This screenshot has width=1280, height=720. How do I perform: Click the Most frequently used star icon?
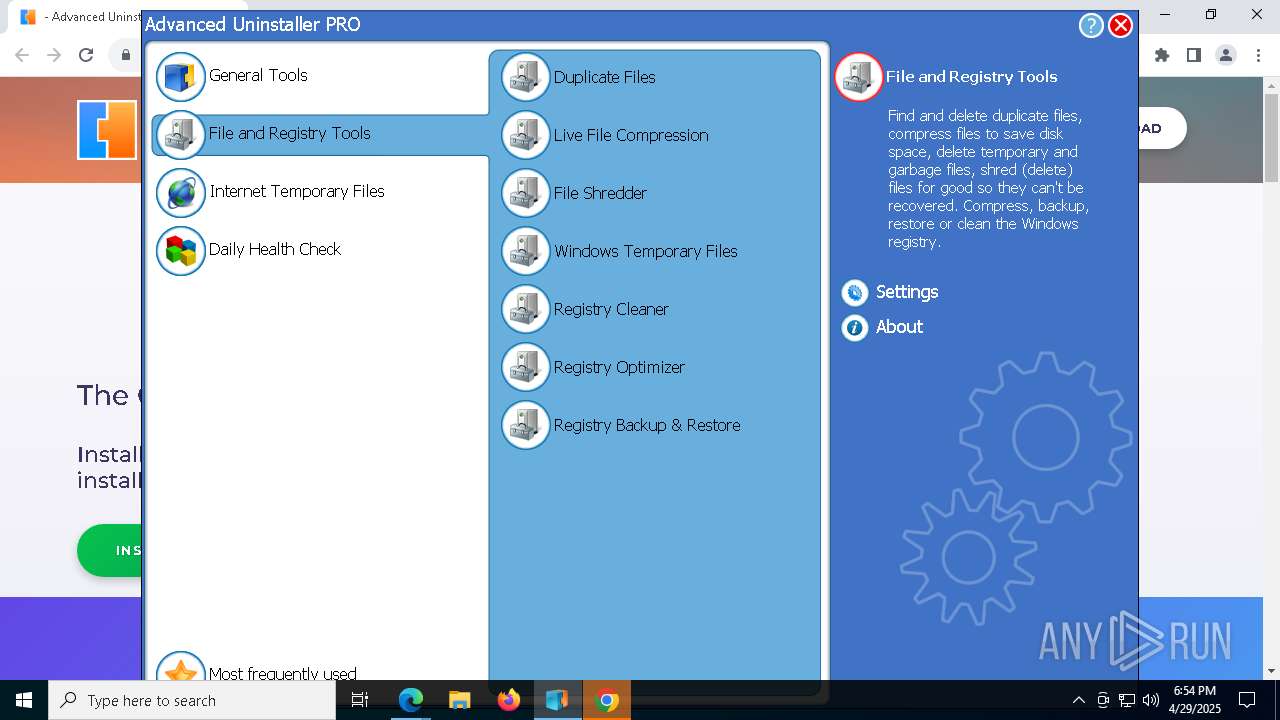[181, 669]
